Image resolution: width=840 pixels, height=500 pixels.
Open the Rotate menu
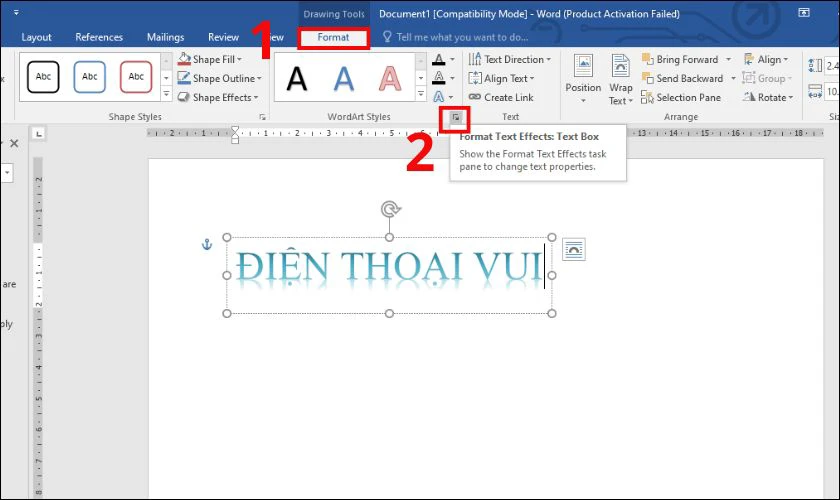point(768,98)
